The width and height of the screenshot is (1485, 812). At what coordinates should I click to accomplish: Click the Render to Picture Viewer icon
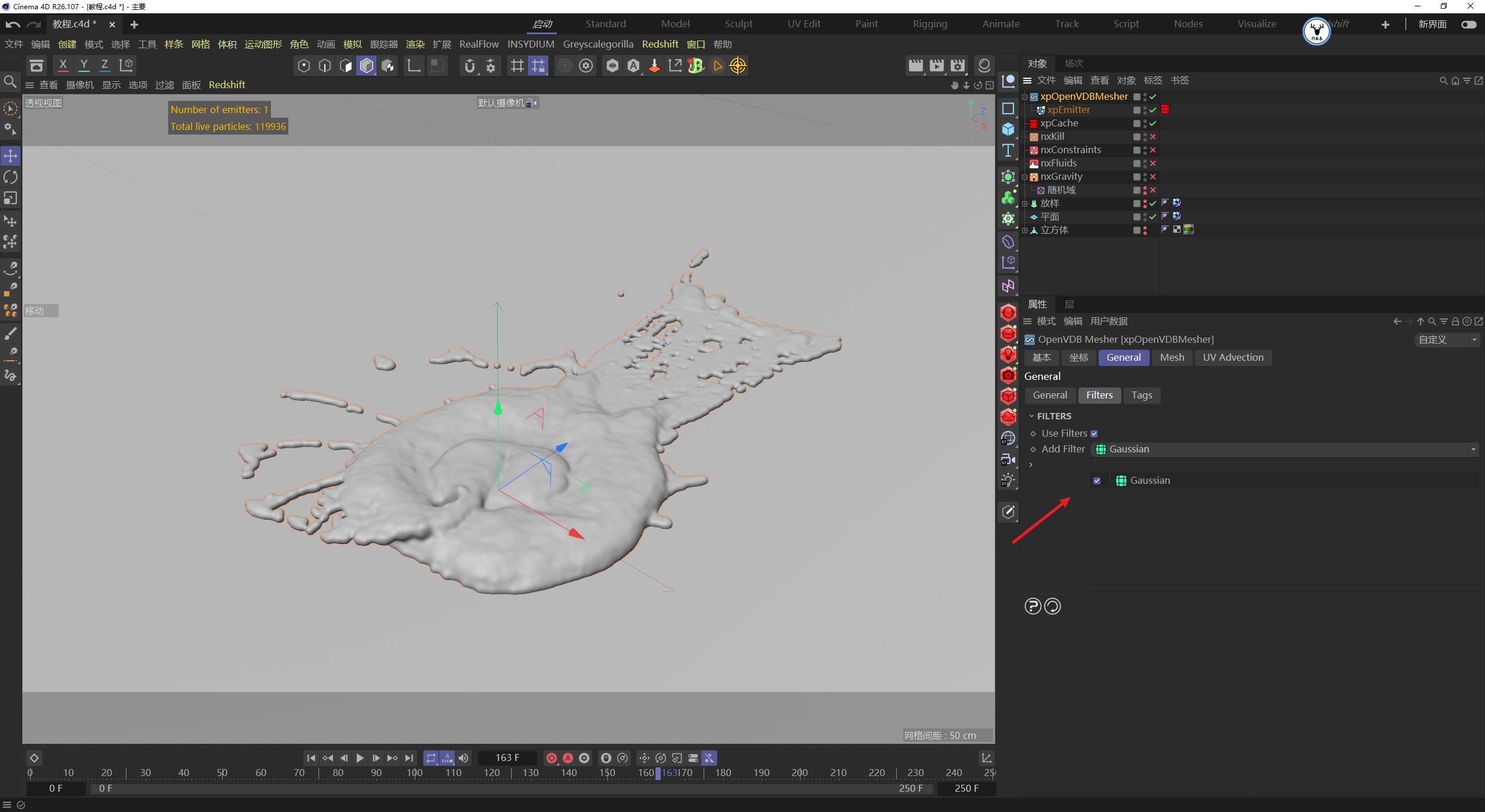pyautogui.click(x=937, y=66)
